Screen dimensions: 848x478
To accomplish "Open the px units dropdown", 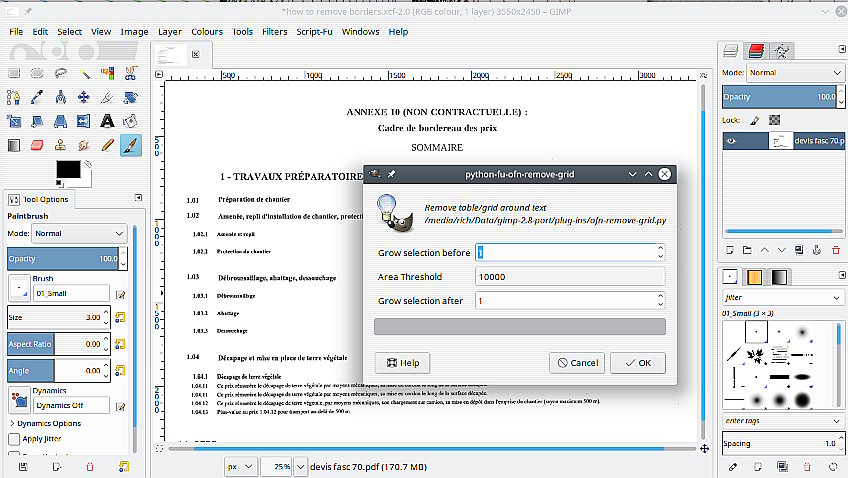I will coord(241,466).
